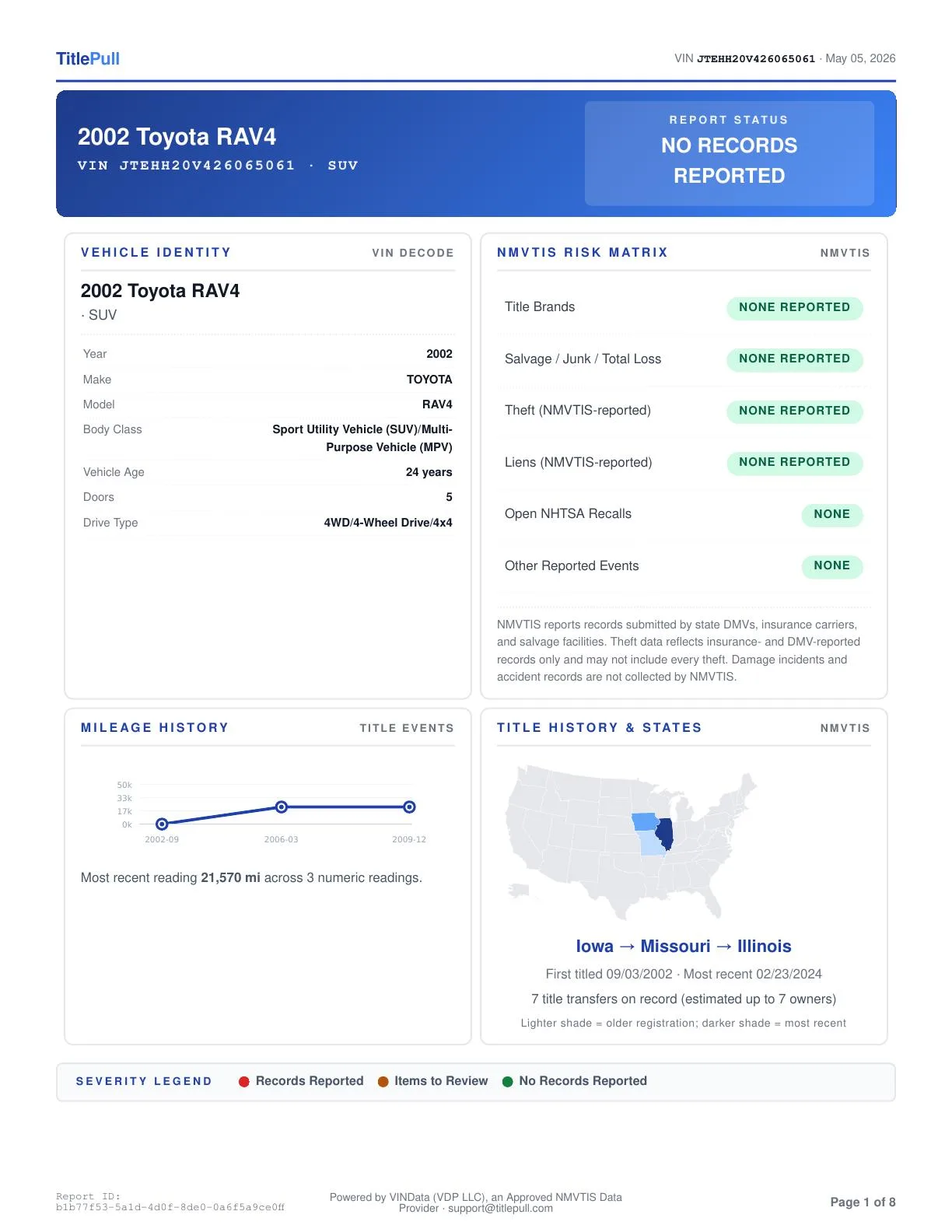Click Other Reported Events NONE badge
The image size is (952, 1232).
(x=832, y=565)
